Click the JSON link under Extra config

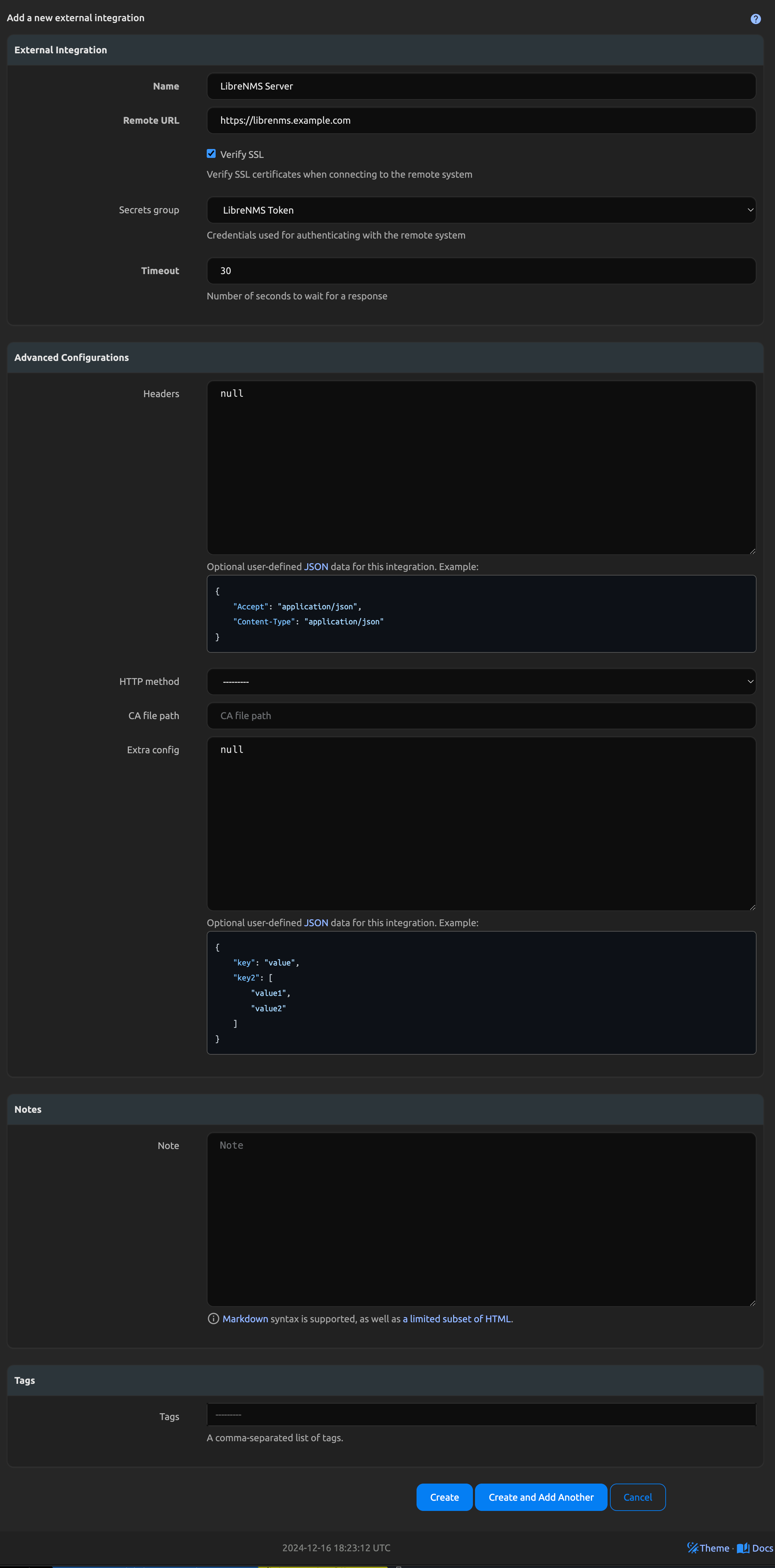[x=316, y=922]
